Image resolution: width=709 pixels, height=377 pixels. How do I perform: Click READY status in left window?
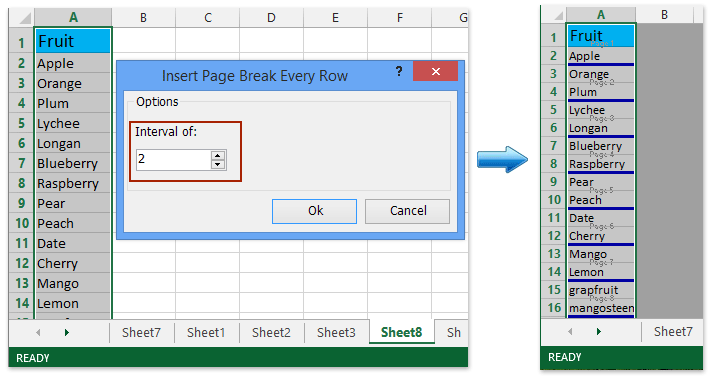click(33, 358)
